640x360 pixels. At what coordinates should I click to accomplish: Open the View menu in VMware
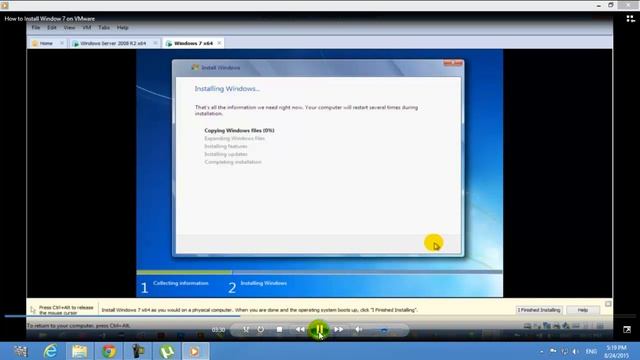69,28
